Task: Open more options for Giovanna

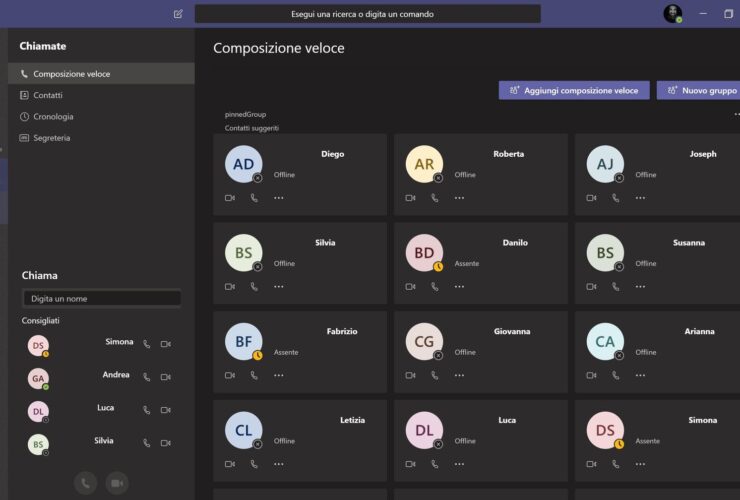Action: tap(459, 375)
